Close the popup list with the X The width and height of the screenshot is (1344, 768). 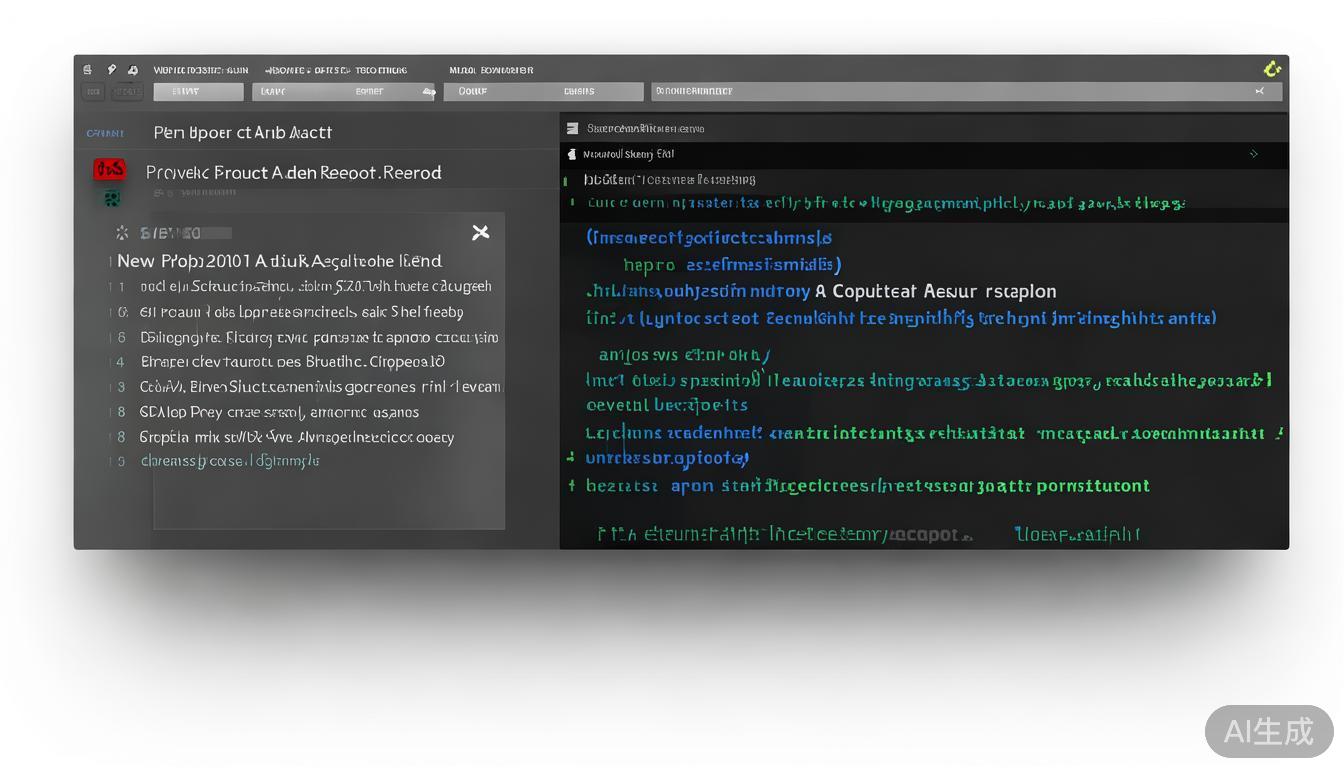(x=480, y=233)
